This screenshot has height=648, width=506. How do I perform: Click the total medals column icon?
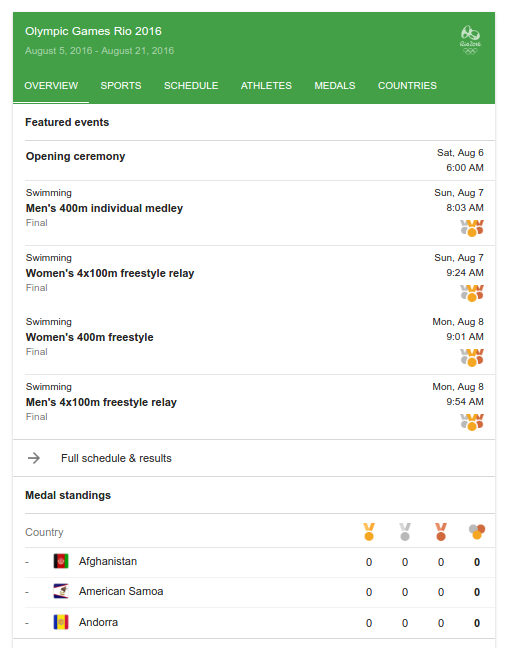[x=477, y=532]
